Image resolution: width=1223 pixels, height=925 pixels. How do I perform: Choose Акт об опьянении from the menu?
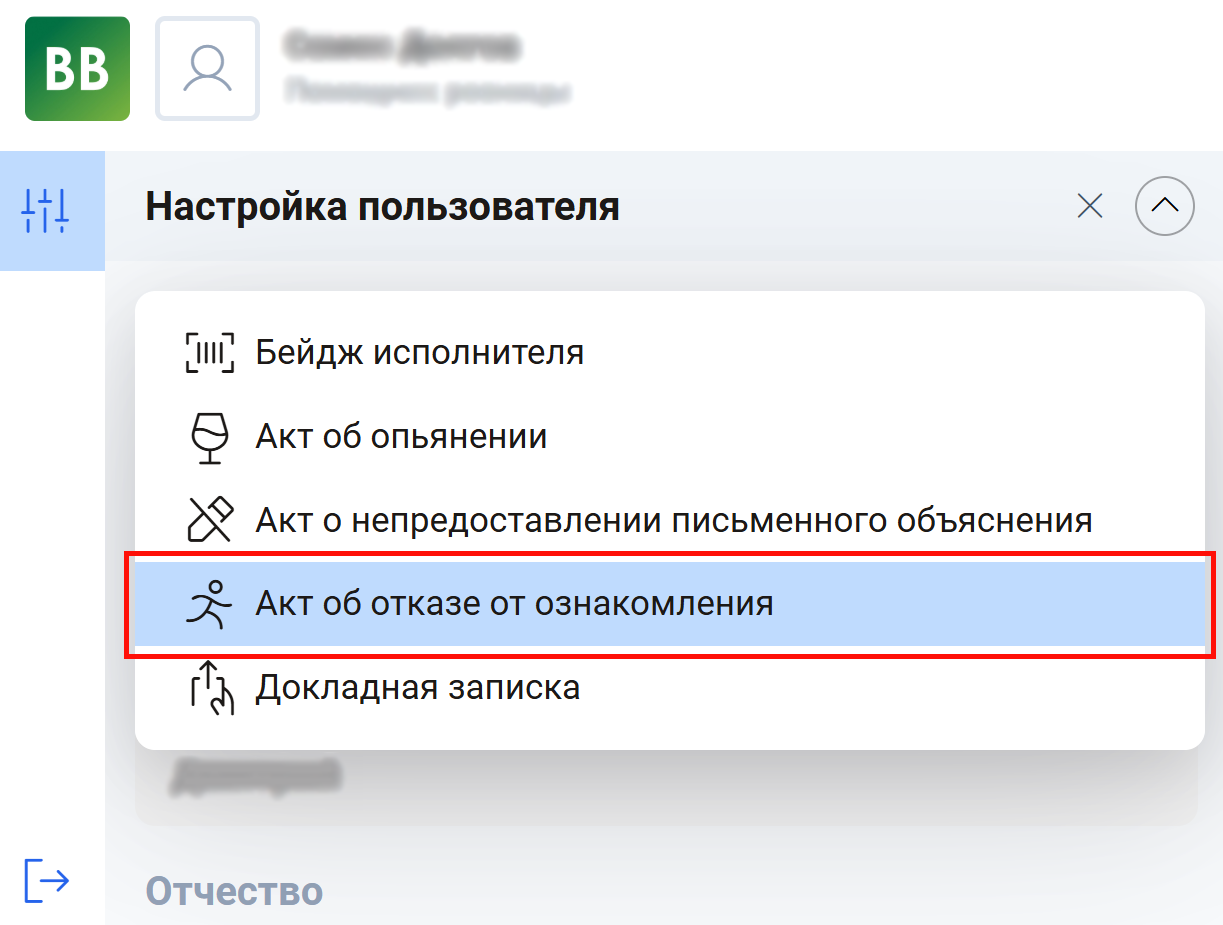click(x=669, y=437)
